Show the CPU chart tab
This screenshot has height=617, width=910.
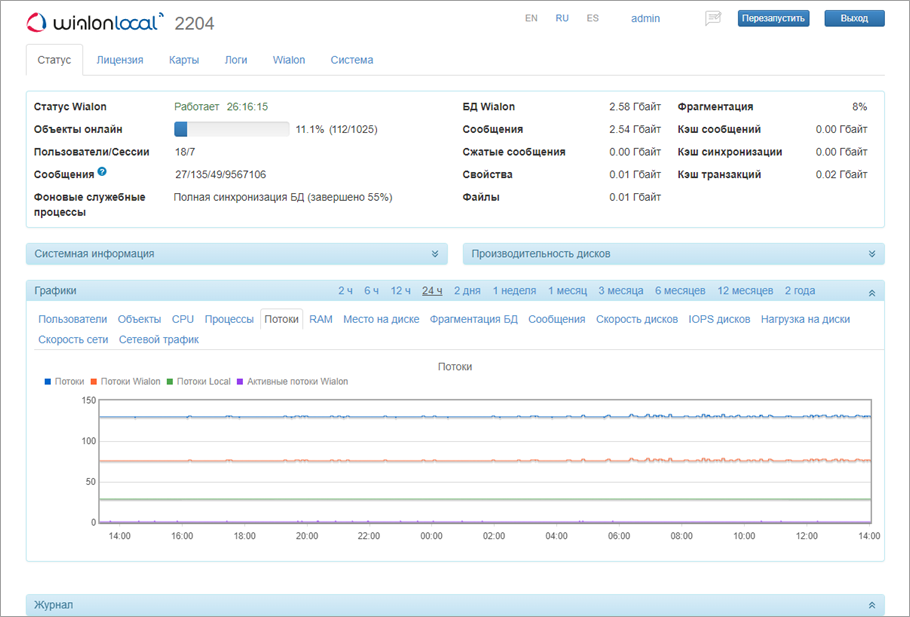coord(183,319)
